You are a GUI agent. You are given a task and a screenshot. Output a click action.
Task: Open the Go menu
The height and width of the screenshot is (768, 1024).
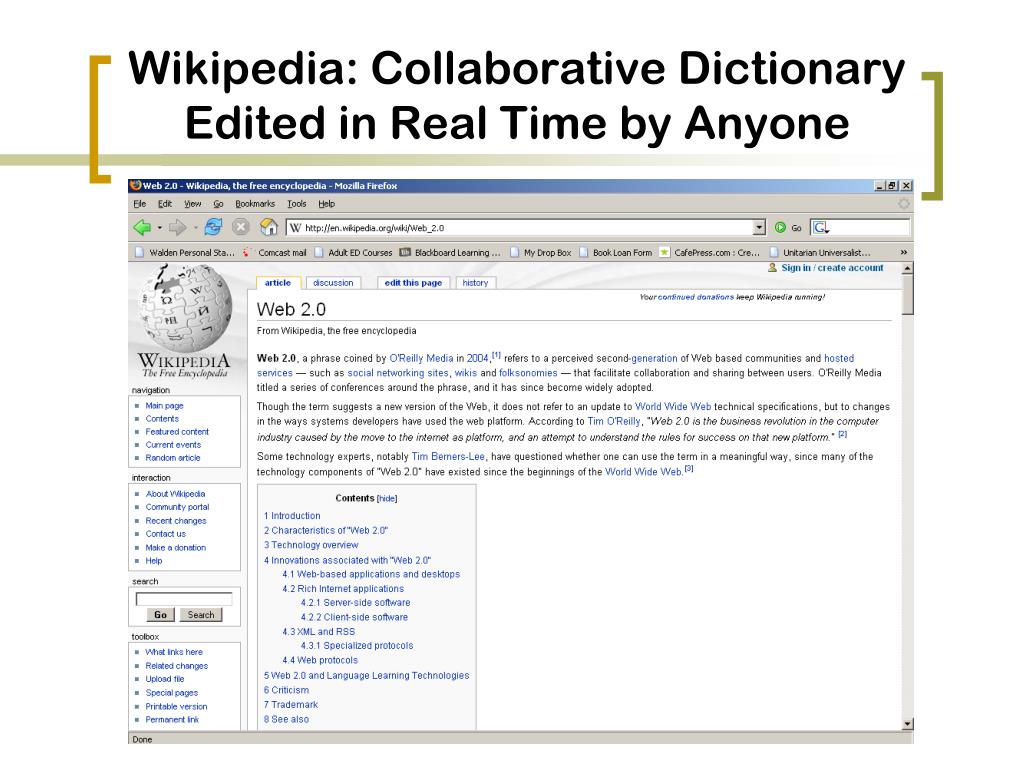click(x=218, y=204)
